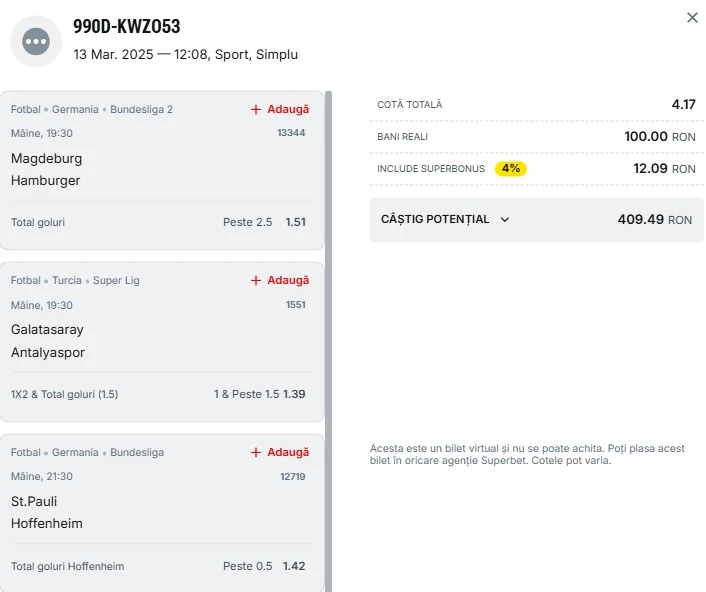Click the plus icon for St.Pauli match
The width and height of the screenshot is (706, 592).
click(x=256, y=452)
